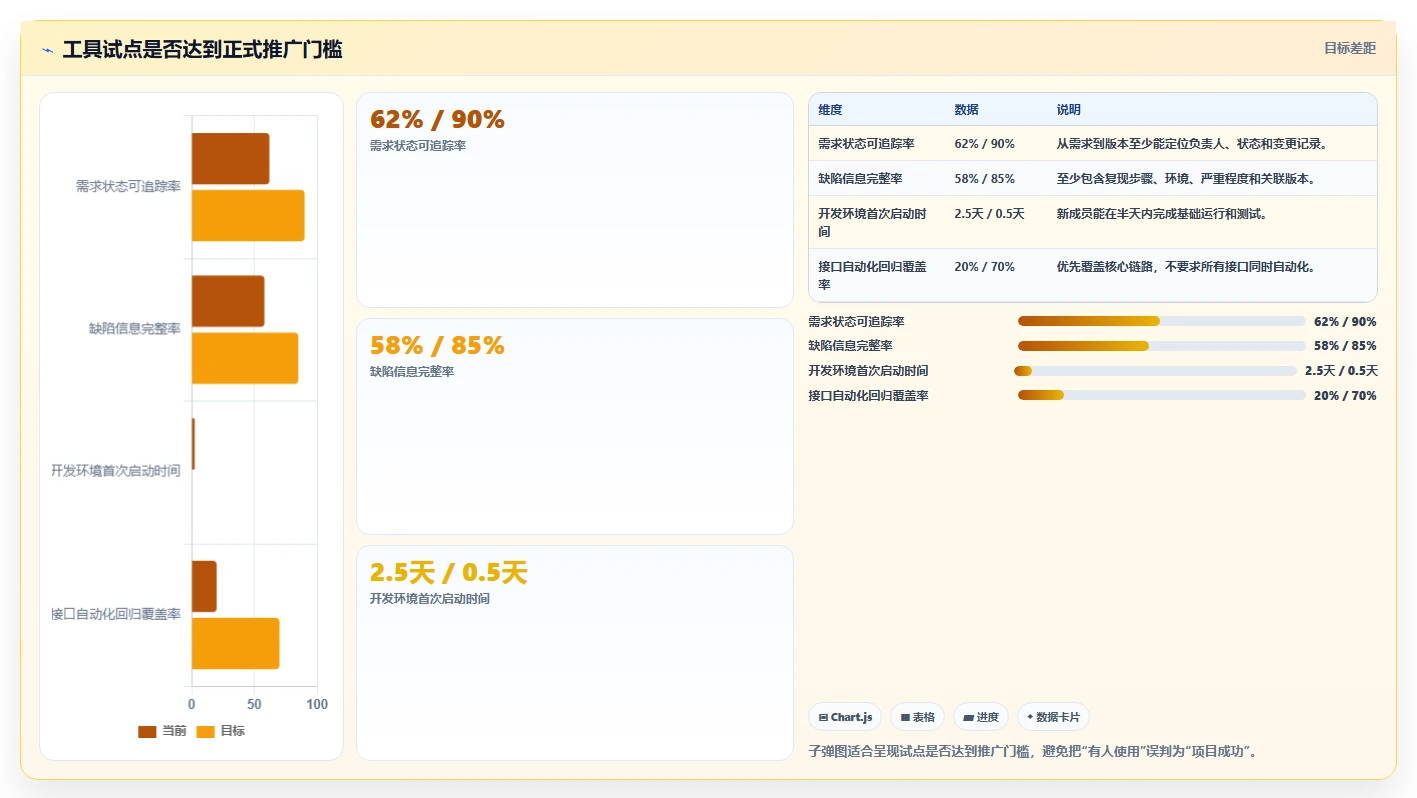Click the 开发环境首次启动时间 axis label in the chart
This screenshot has width=1417, height=798.
pos(116,471)
